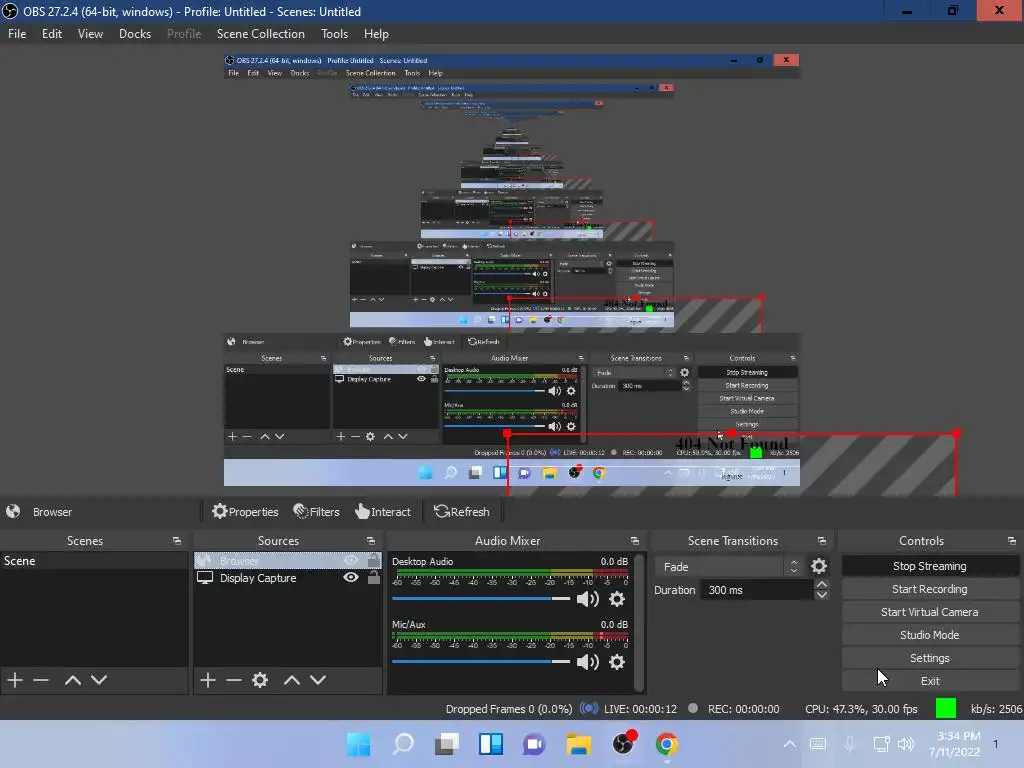Click Audio Mixer vertical scrollbar
The height and width of the screenshot is (768, 1024).
[640, 622]
